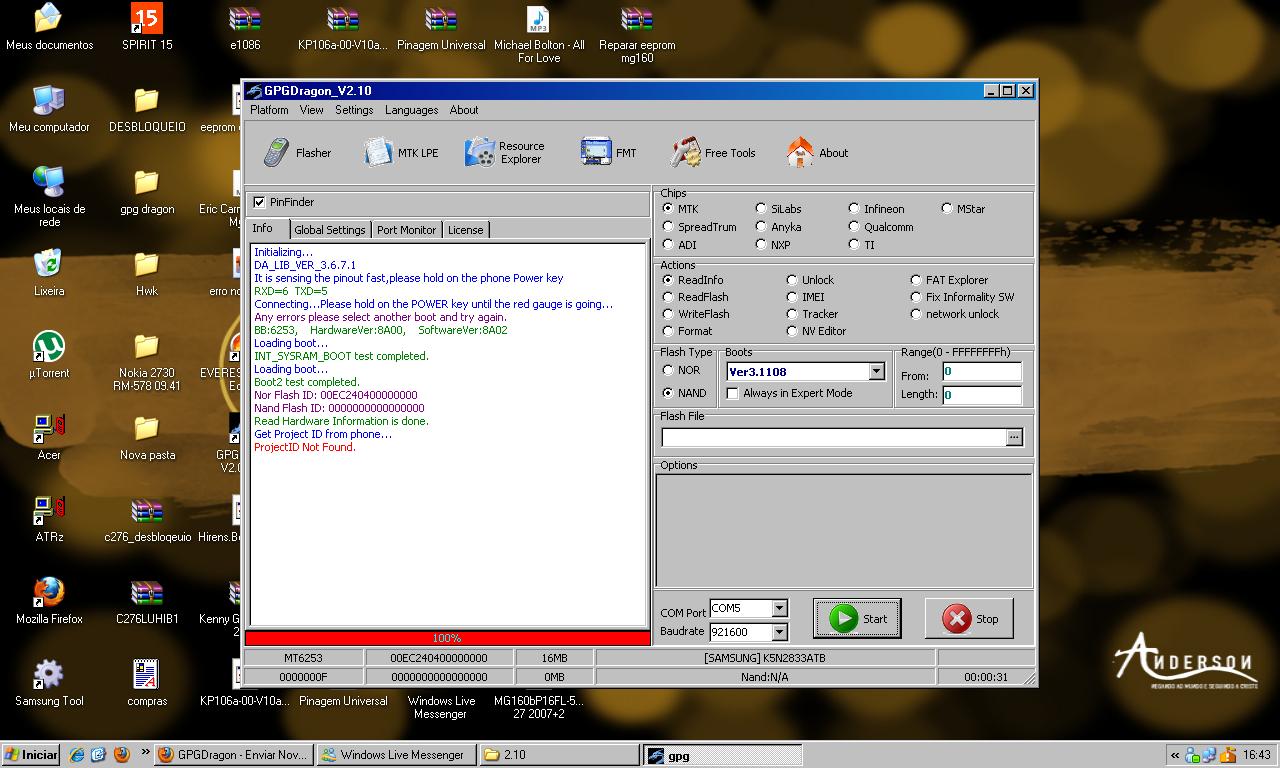Select FAT Explorer action
The image size is (1280, 768).
[x=916, y=280]
